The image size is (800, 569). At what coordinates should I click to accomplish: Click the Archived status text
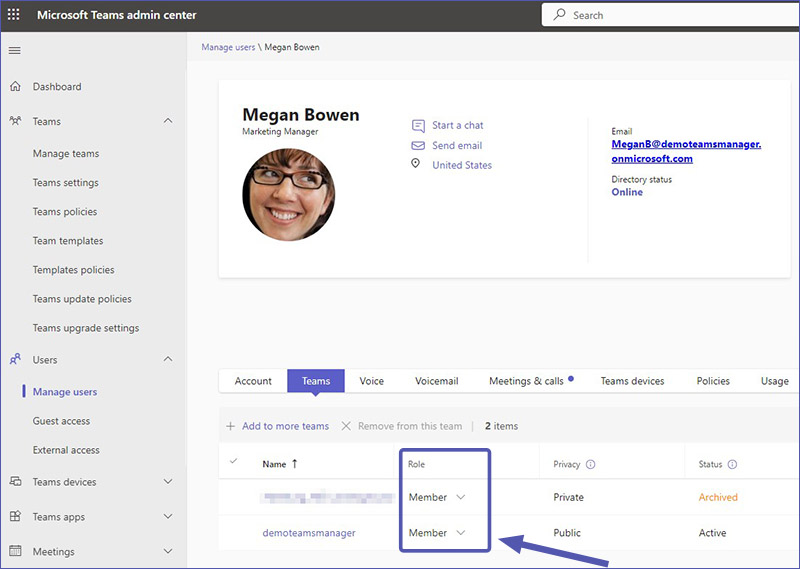pyautogui.click(x=718, y=497)
